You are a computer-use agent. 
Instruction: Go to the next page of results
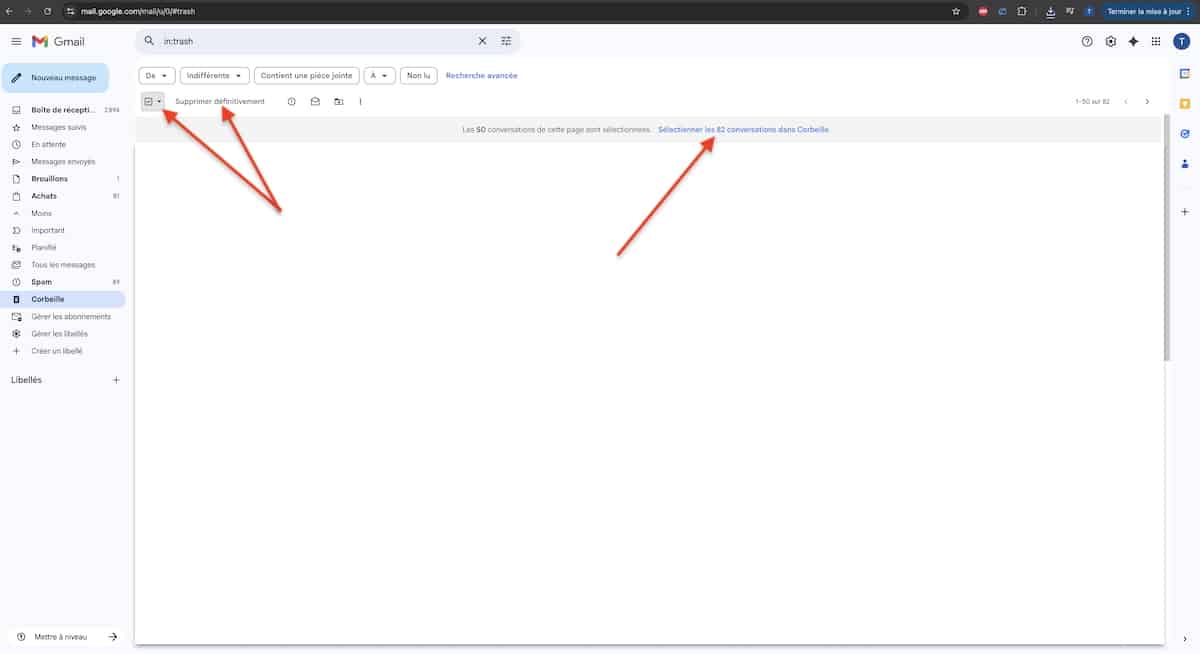pyautogui.click(x=1147, y=101)
